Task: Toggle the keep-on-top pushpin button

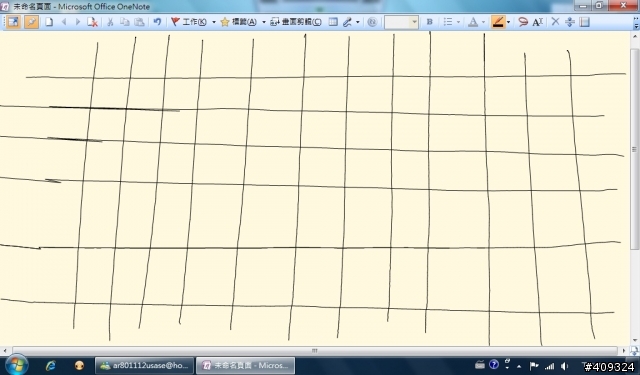Action: (x=31, y=22)
